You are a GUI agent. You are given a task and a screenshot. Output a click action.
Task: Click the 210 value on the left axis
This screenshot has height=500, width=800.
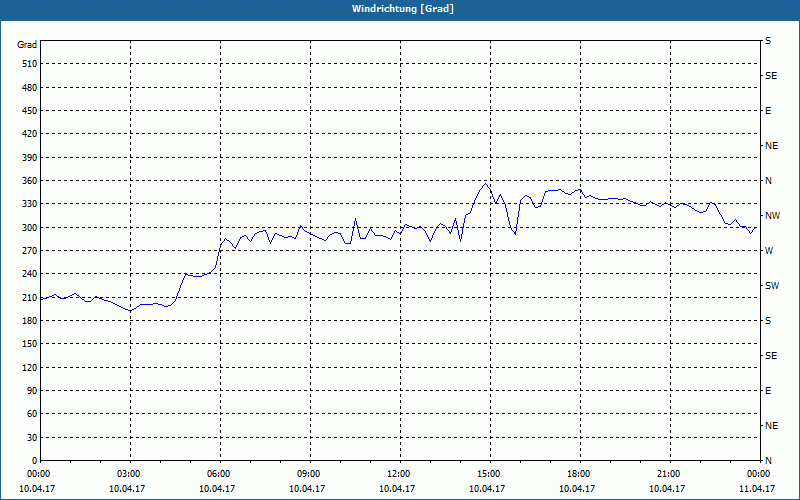[x=30, y=297]
